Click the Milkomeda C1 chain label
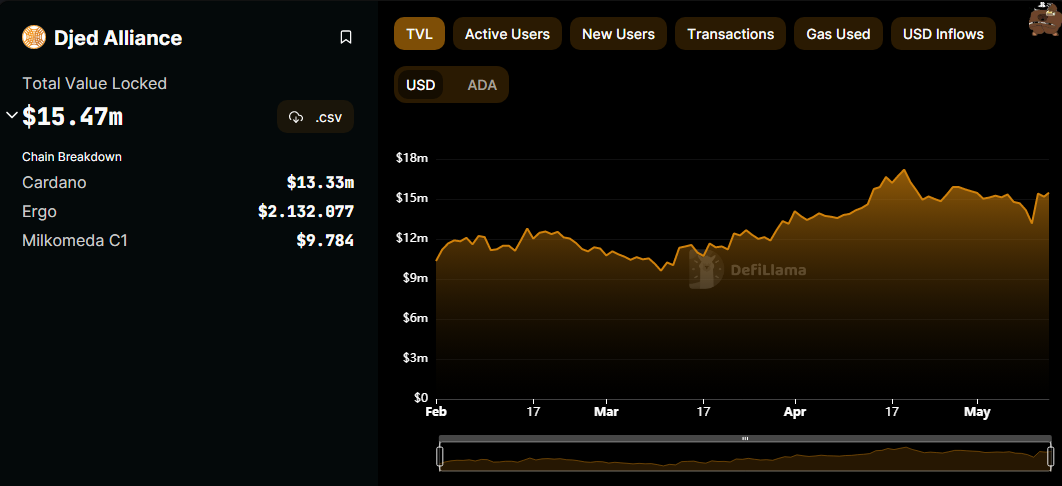The image size is (1062, 486). point(75,240)
